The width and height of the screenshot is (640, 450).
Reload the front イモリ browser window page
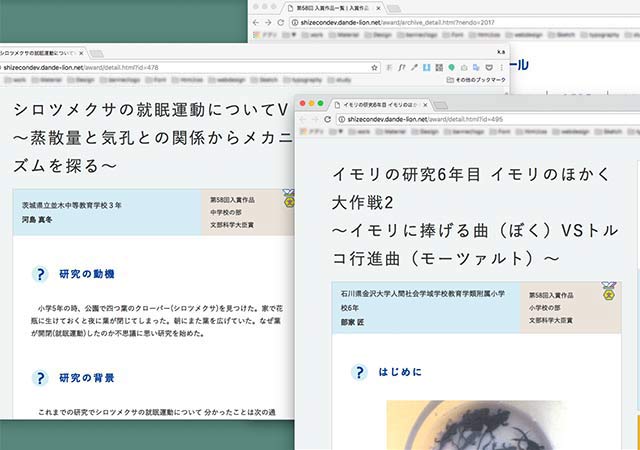coord(327,119)
